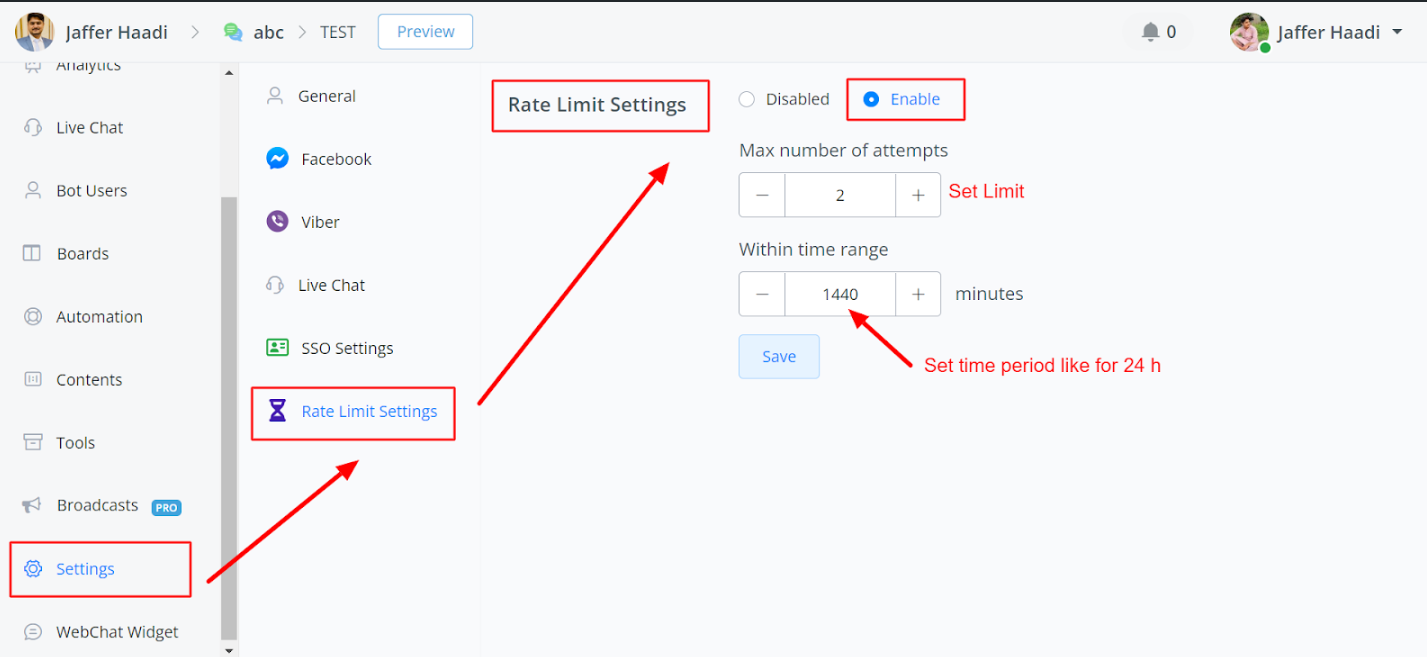Click the Save button
The image size is (1427, 657).
click(779, 357)
